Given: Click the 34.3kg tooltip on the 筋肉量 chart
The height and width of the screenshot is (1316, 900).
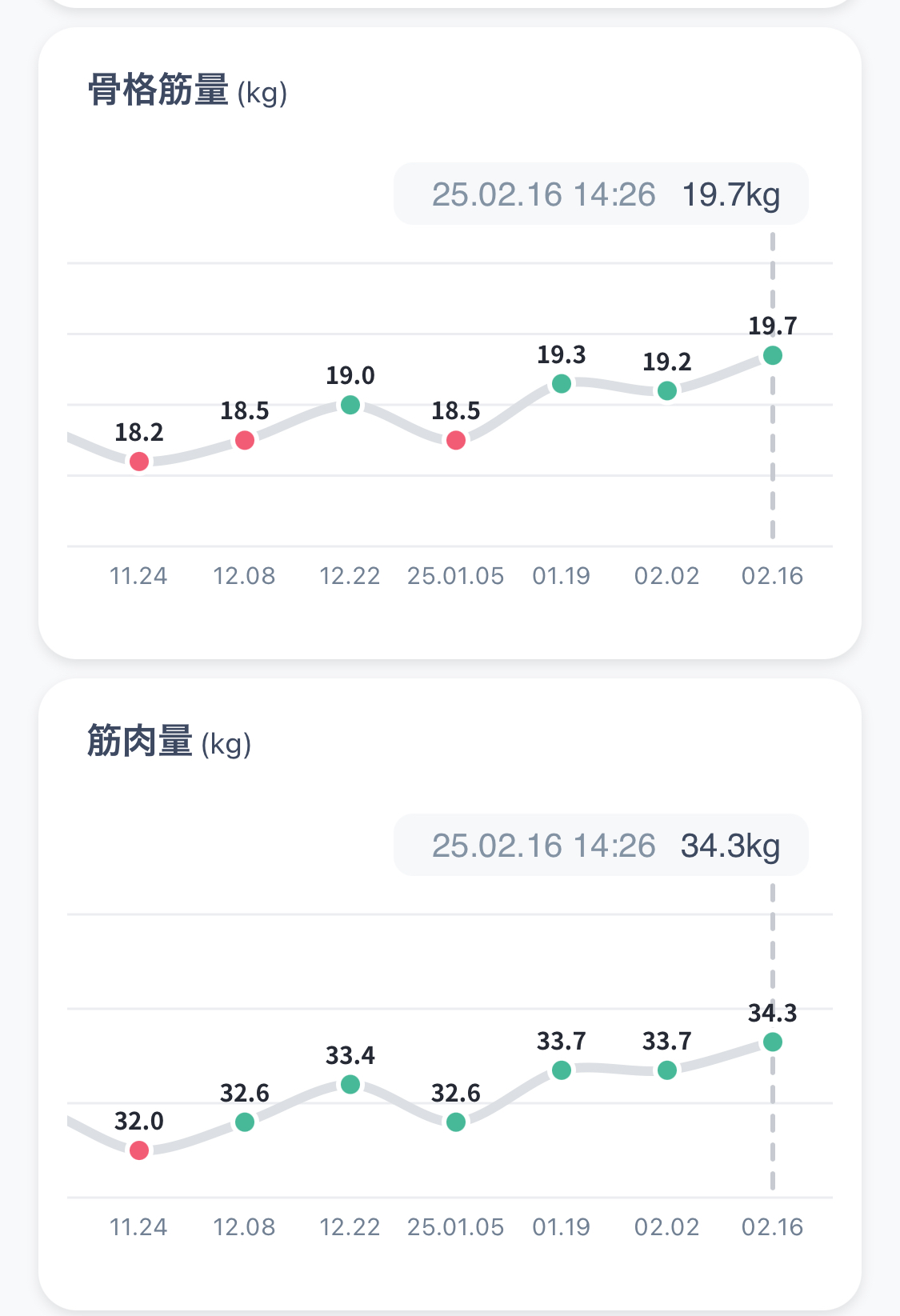Looking at the screenshot, I should click(601, 846).
